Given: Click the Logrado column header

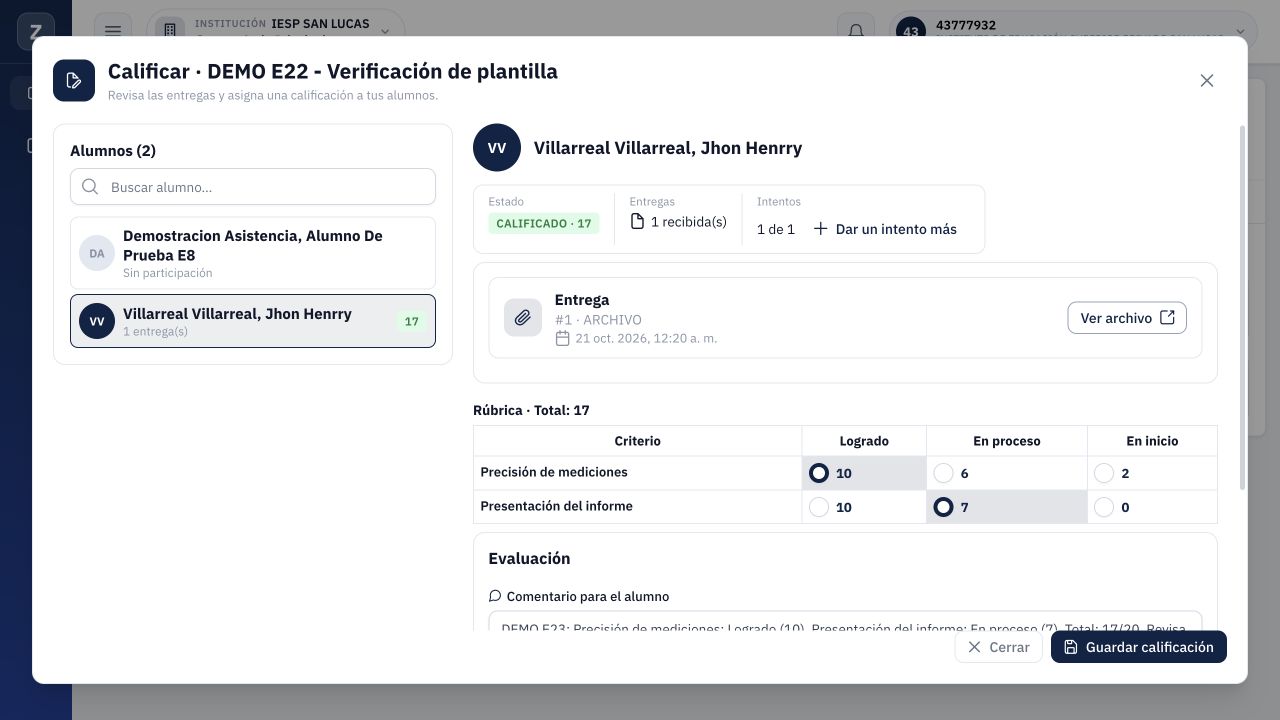Looking at the screenshot, I should click(864, 441).
